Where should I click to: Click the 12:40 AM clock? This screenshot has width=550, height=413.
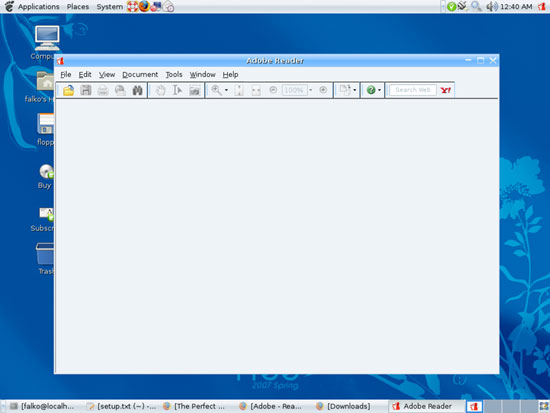coord(516,6)
